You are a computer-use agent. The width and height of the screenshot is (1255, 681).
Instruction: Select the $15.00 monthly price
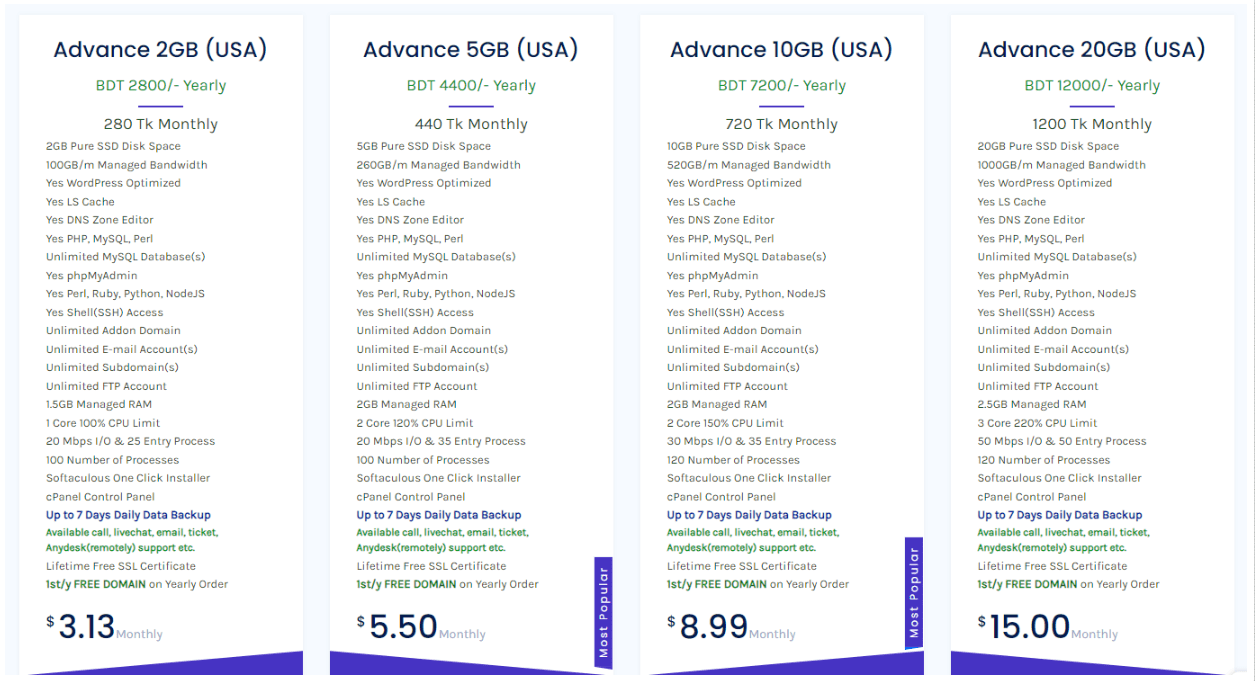[x=1029, y=627]
